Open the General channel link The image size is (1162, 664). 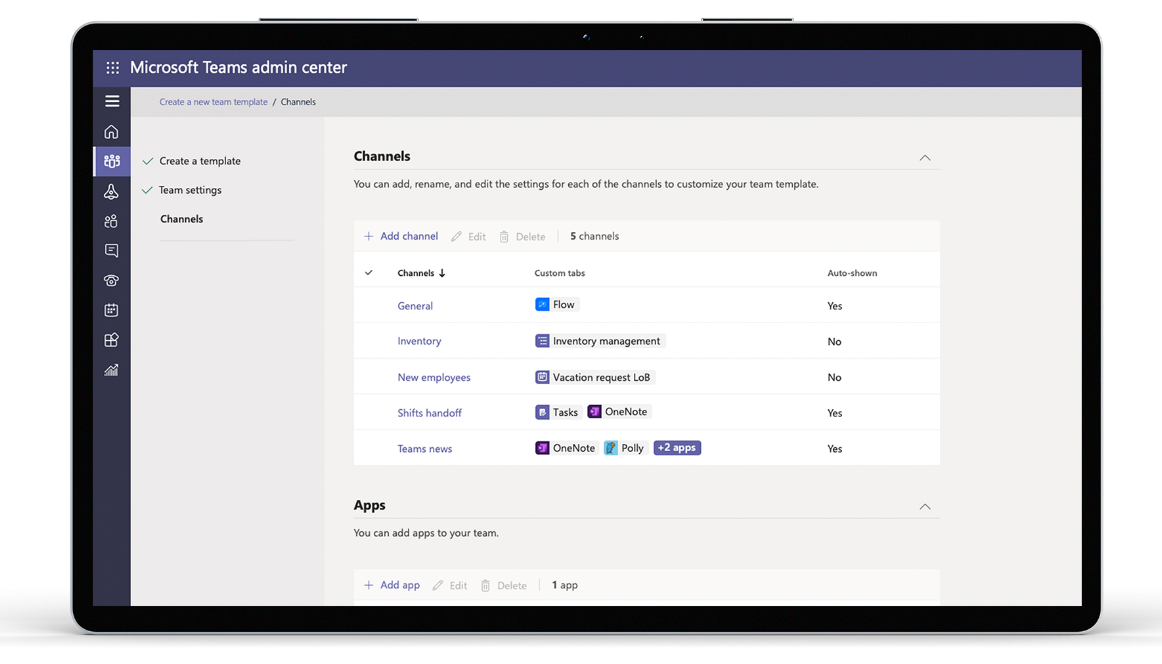click(415, 305)
